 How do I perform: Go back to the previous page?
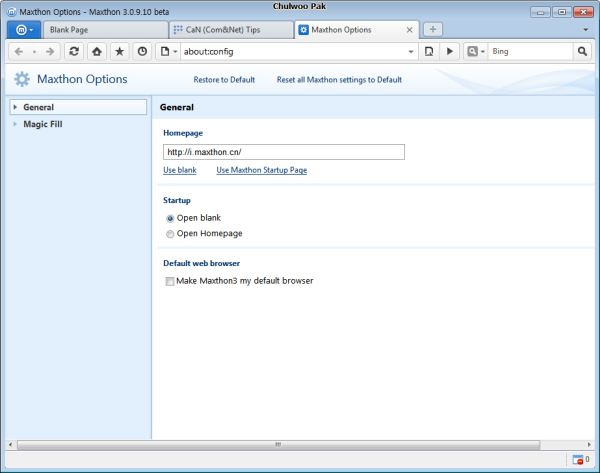click(x=19, y=51)
